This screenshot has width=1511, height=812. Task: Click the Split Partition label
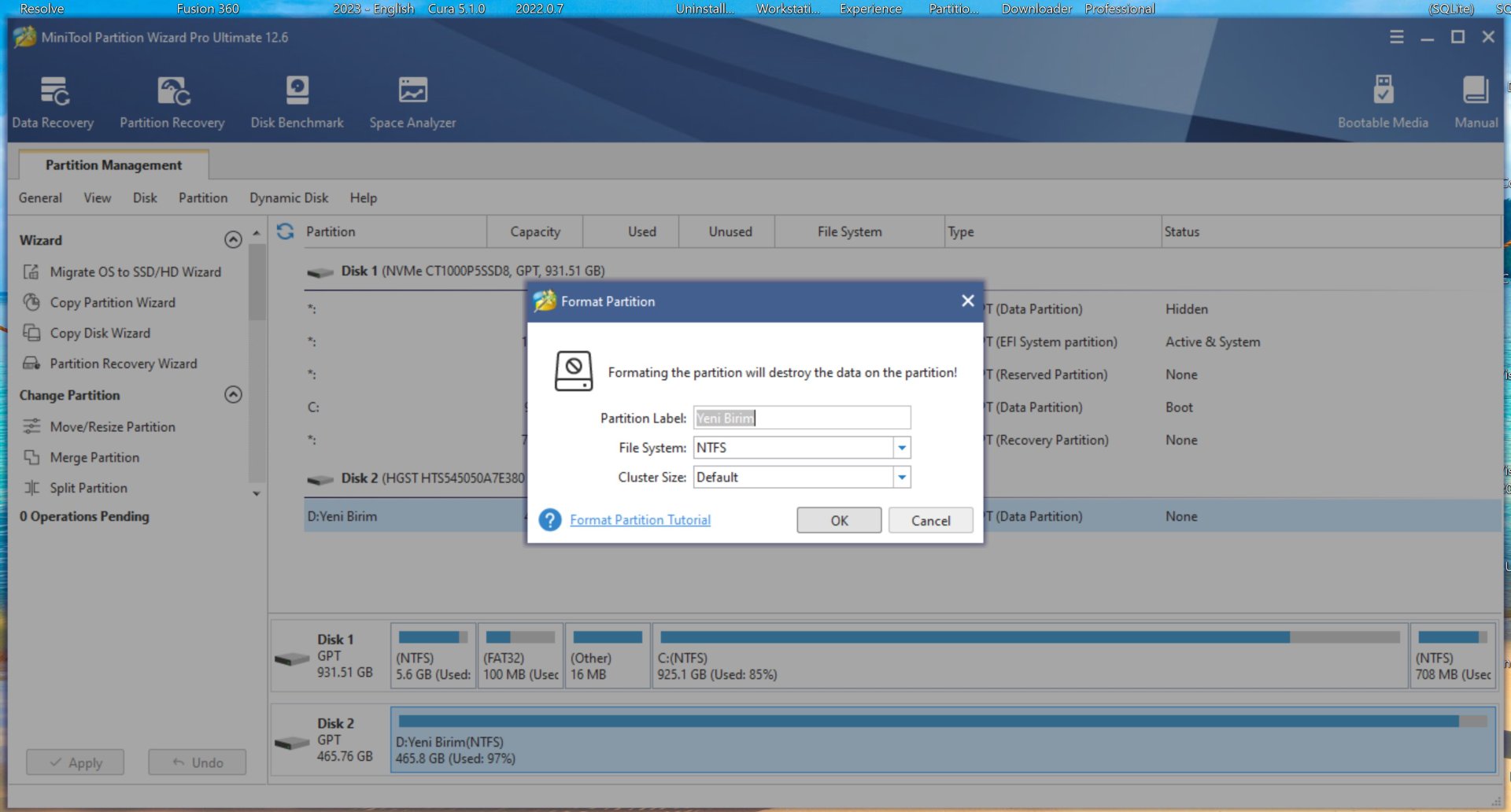[x=88, y=488]
